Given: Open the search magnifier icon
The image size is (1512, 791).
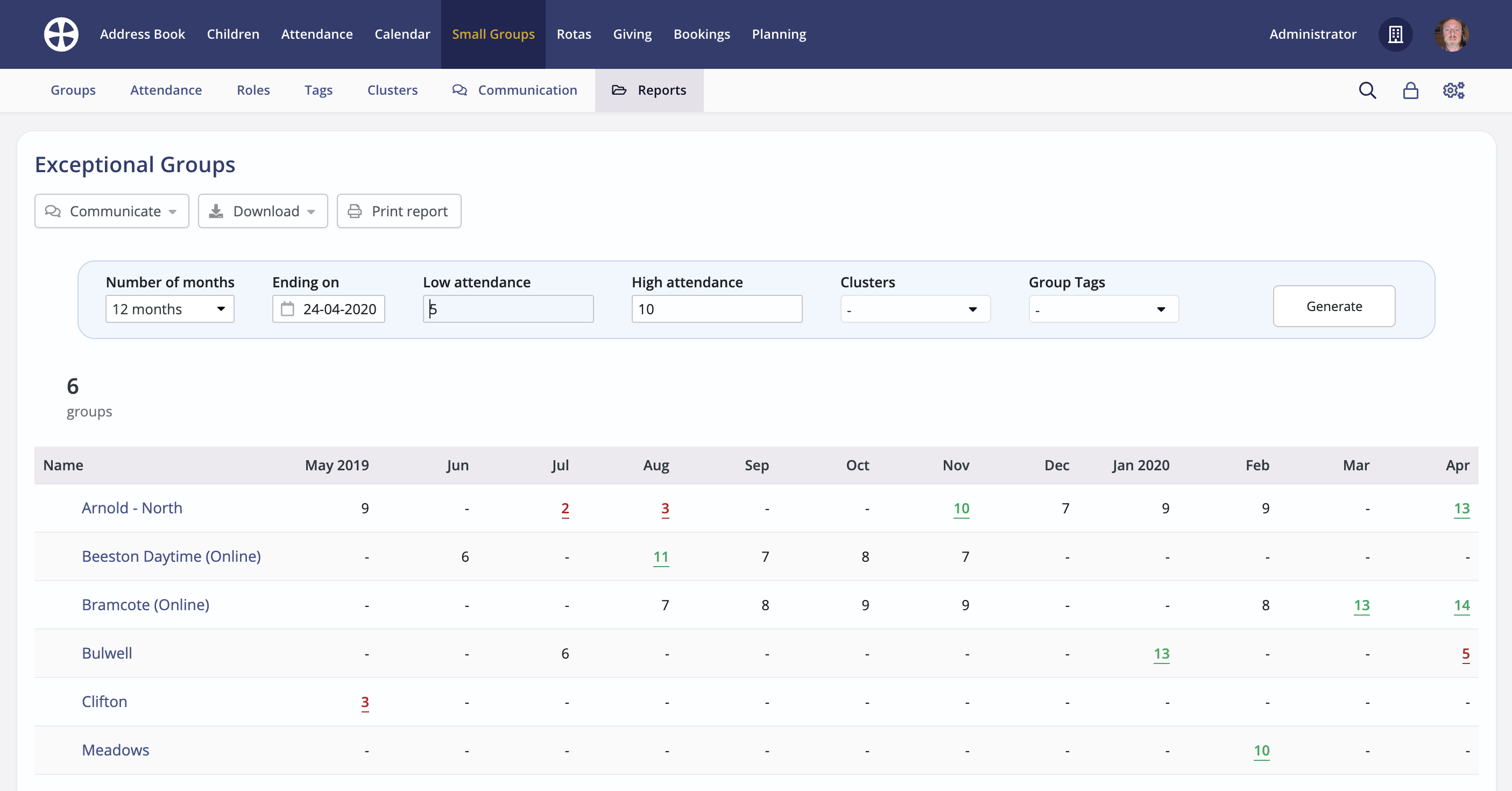Looking at the screenshot, I should [x=1367, y=90].
